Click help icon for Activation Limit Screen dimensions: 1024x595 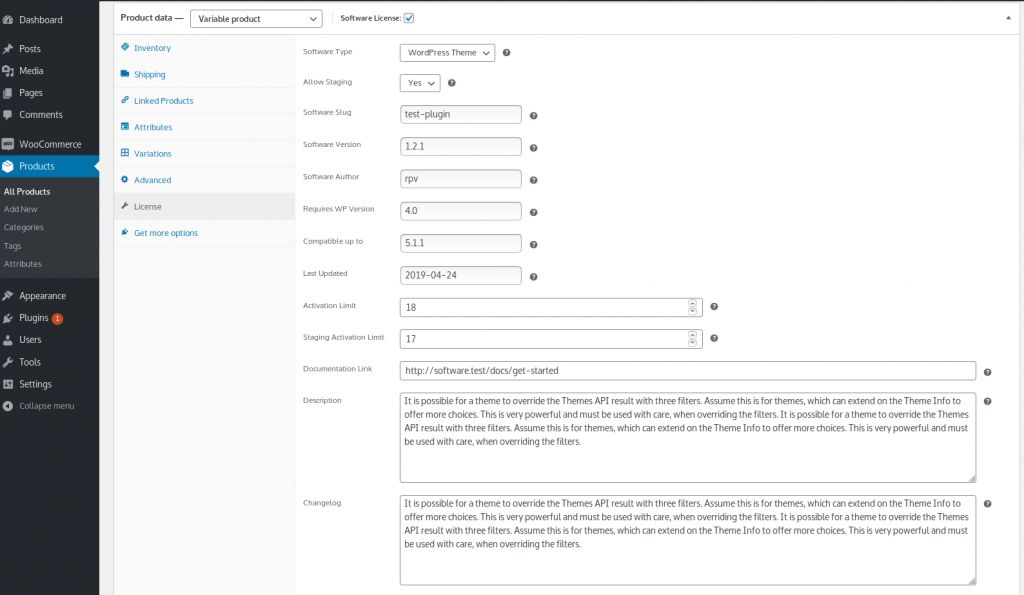(x=714, y=306)
